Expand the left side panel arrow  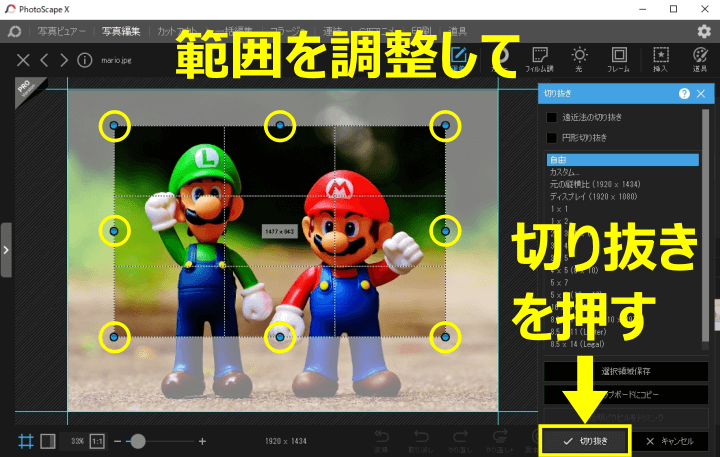click(6, 250)
